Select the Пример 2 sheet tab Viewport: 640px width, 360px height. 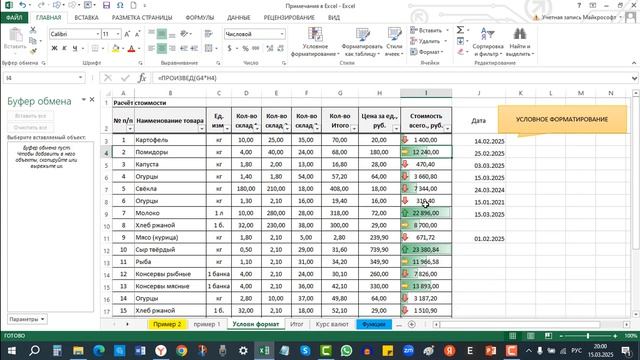click(x=167, y=324)
